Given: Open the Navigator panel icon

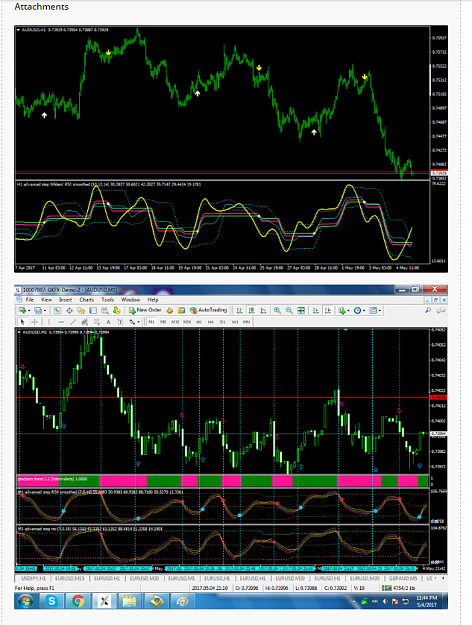Looking at the screenshot, I should (81, 310).
